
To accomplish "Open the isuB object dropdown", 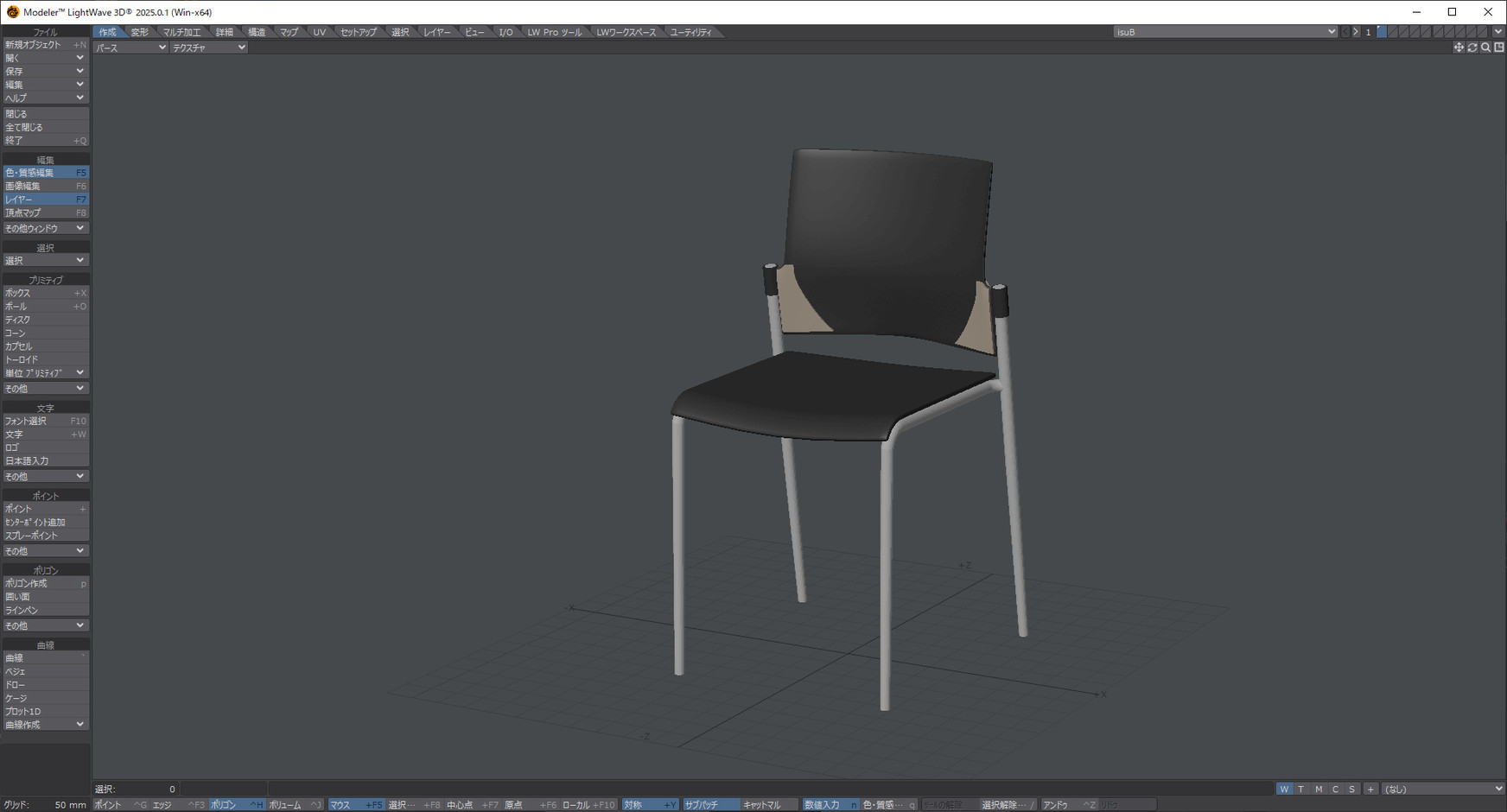I will 1225,32.
